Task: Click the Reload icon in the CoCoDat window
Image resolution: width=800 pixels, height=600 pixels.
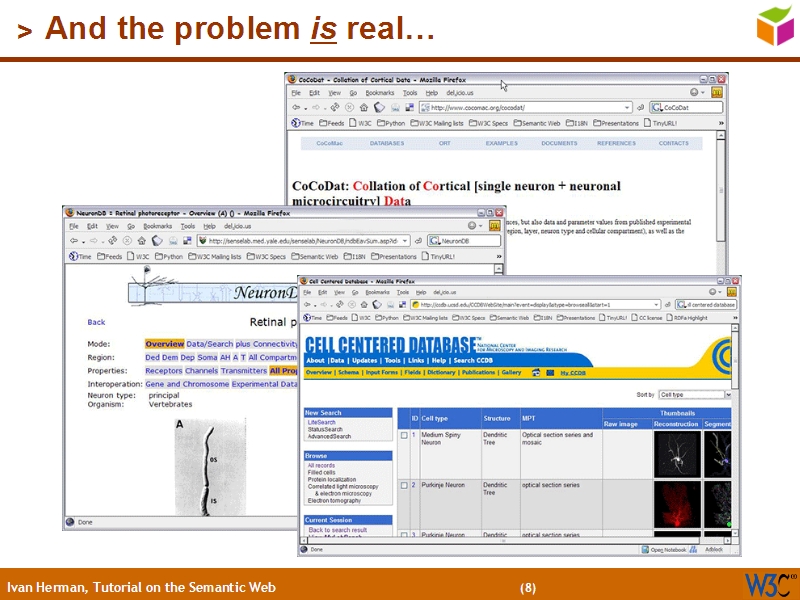Action: click(x=334, y=107)
